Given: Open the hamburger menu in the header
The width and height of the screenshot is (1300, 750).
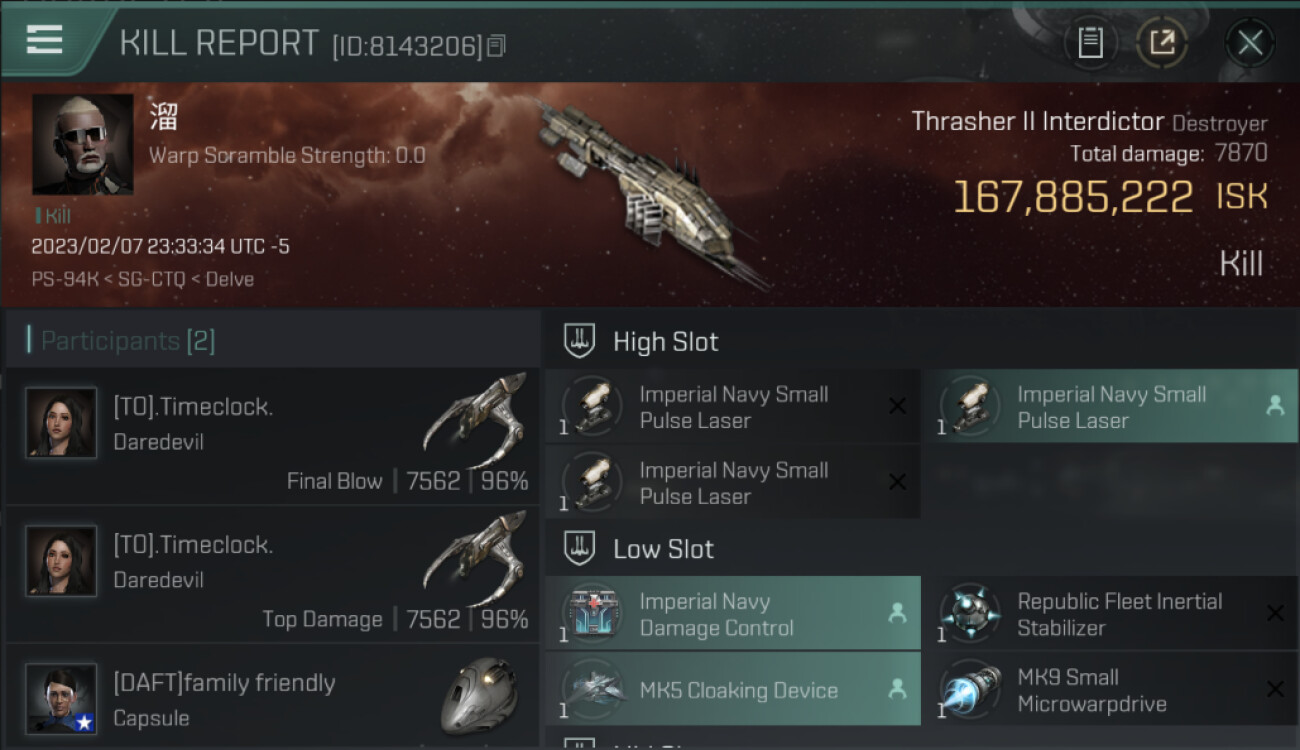Looking at the screenshot, I should coord(44,39).
